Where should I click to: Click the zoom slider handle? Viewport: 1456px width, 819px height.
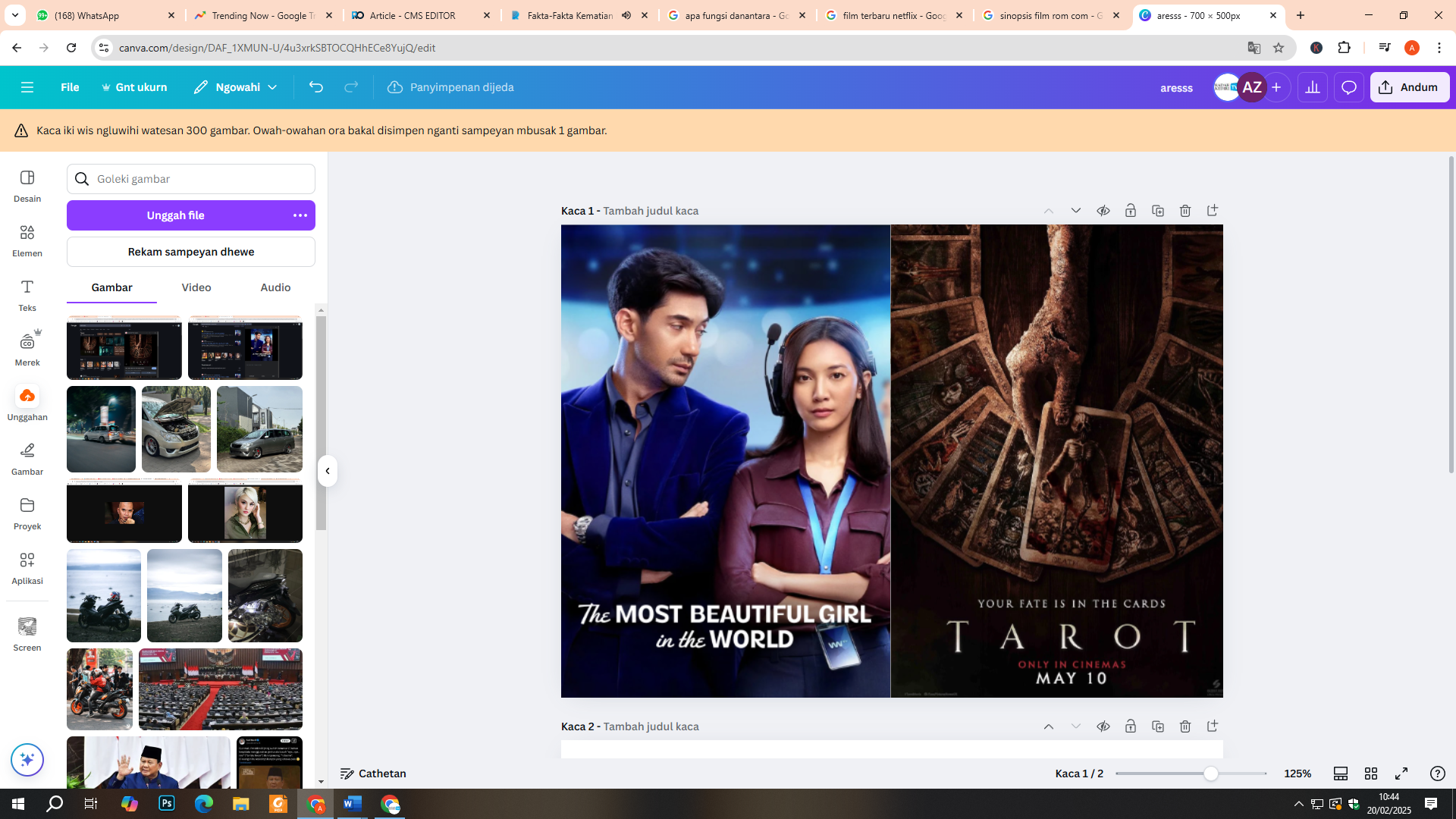1211,773
